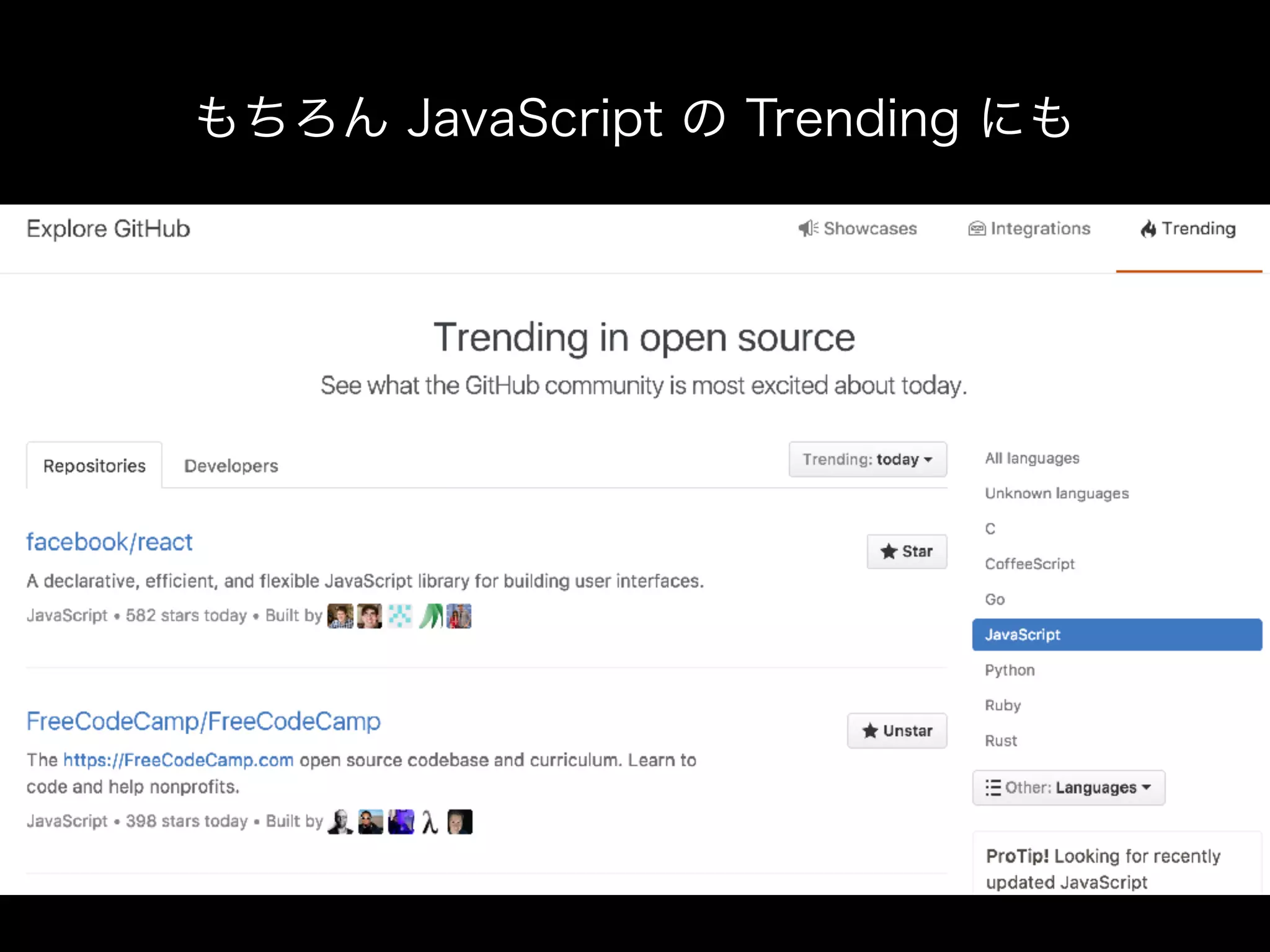The image size is (1270, 952).
Task: Select the Trending navigation tab
Action: [1188, 229]
